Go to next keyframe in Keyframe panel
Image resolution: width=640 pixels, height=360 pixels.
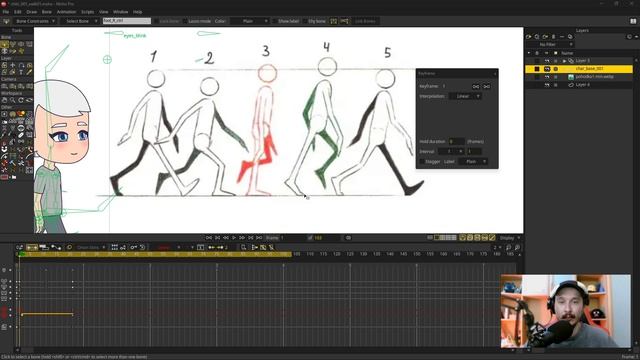(x=487, y=87)
